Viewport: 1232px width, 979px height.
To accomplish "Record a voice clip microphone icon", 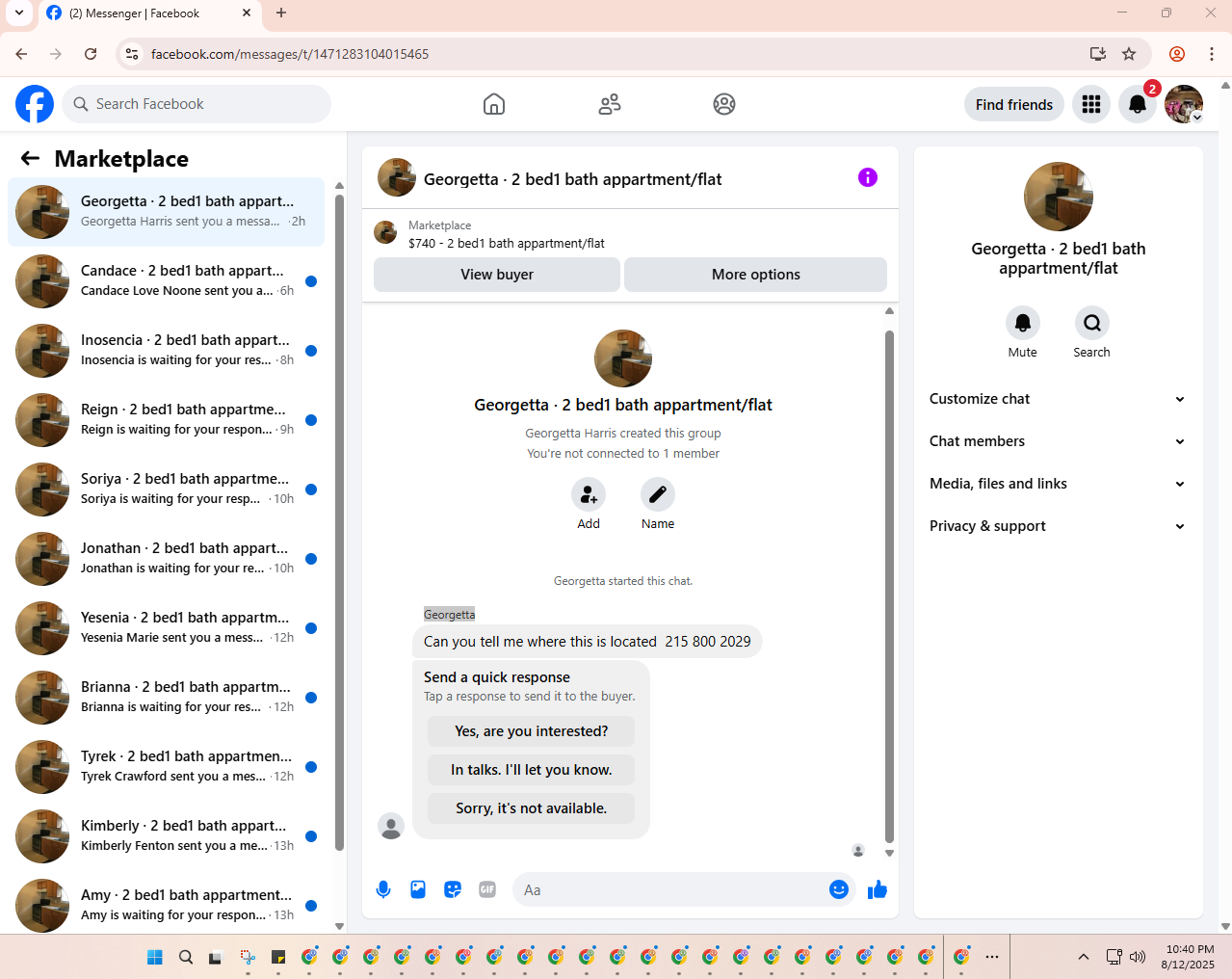I will point(383,889).
